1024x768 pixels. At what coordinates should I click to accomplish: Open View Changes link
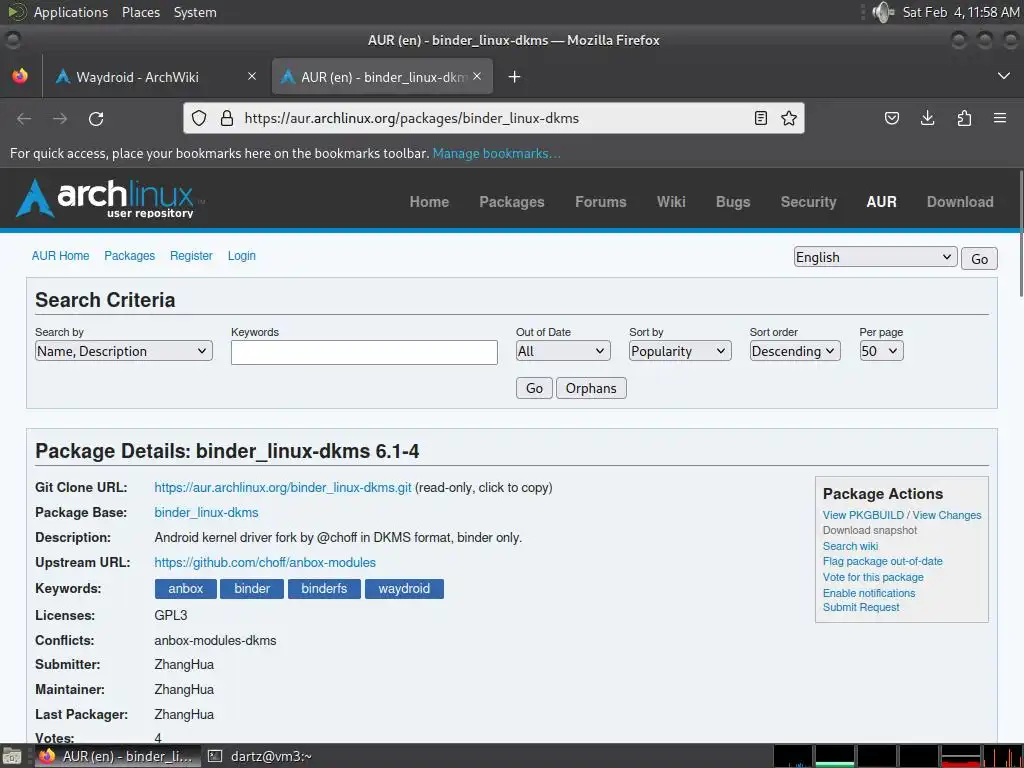click(947, 515)
